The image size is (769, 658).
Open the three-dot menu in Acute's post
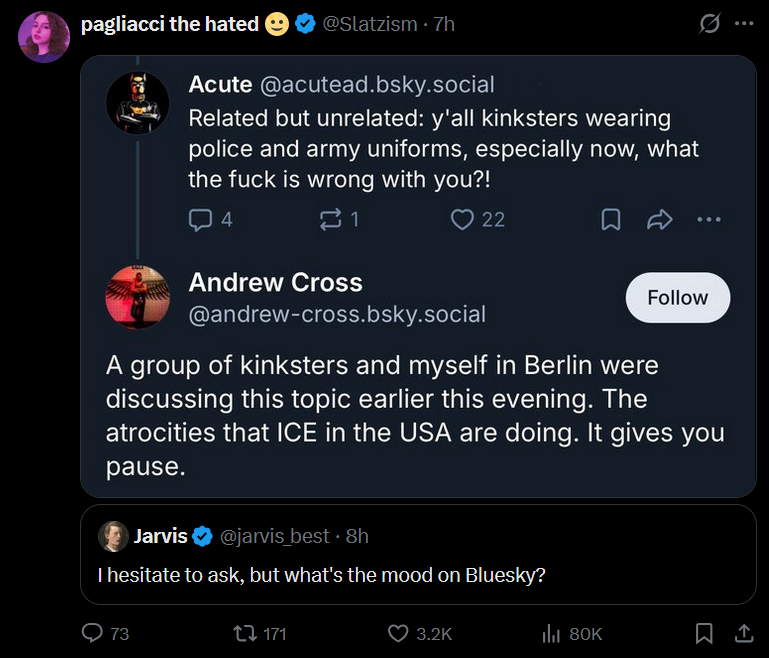coord(708,219)
